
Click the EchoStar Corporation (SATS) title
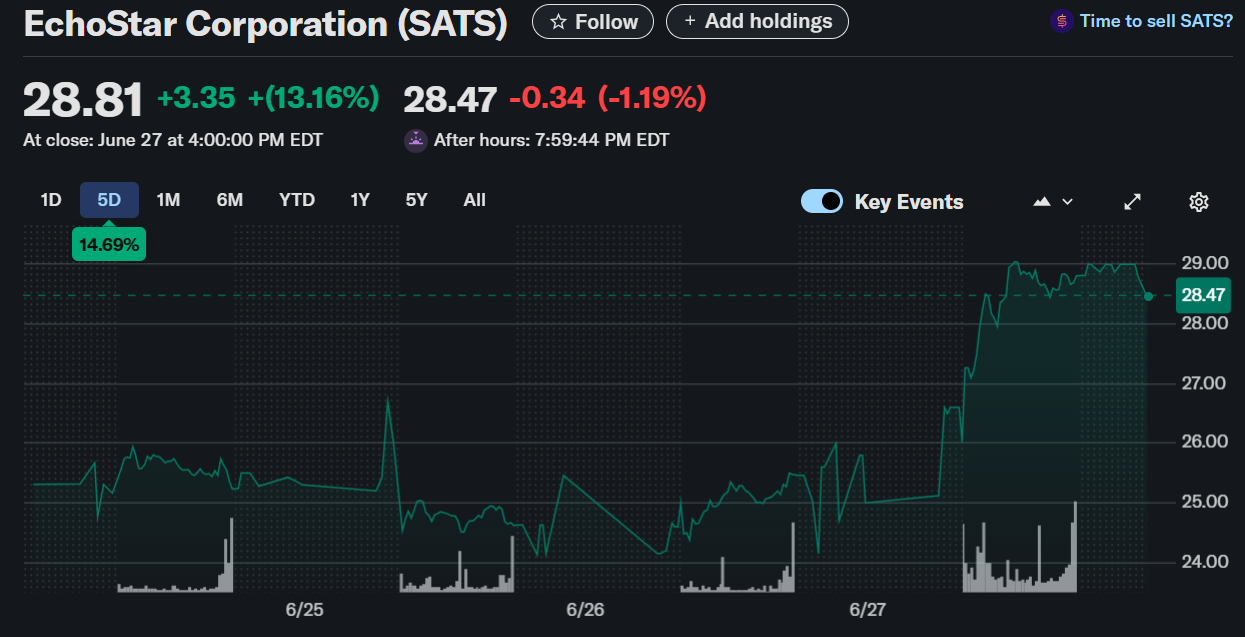[x=265, y=23]
